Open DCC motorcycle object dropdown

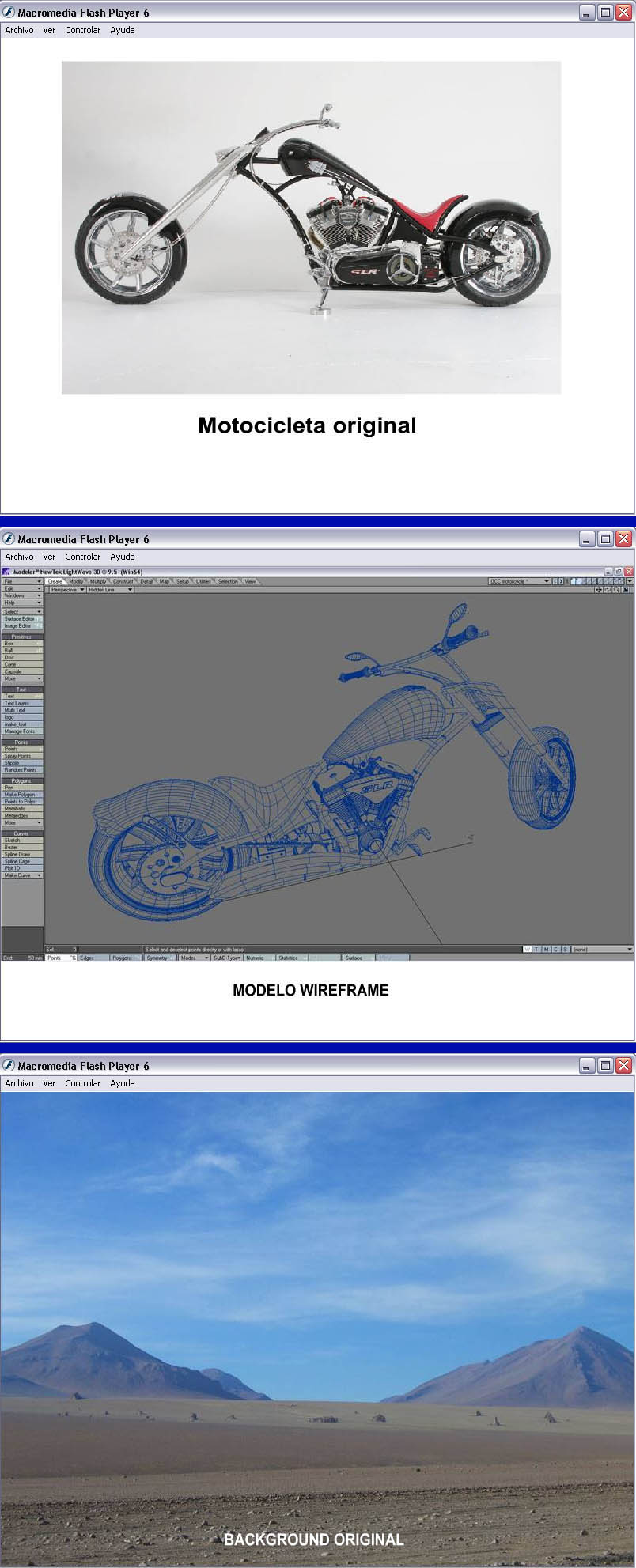519,581
